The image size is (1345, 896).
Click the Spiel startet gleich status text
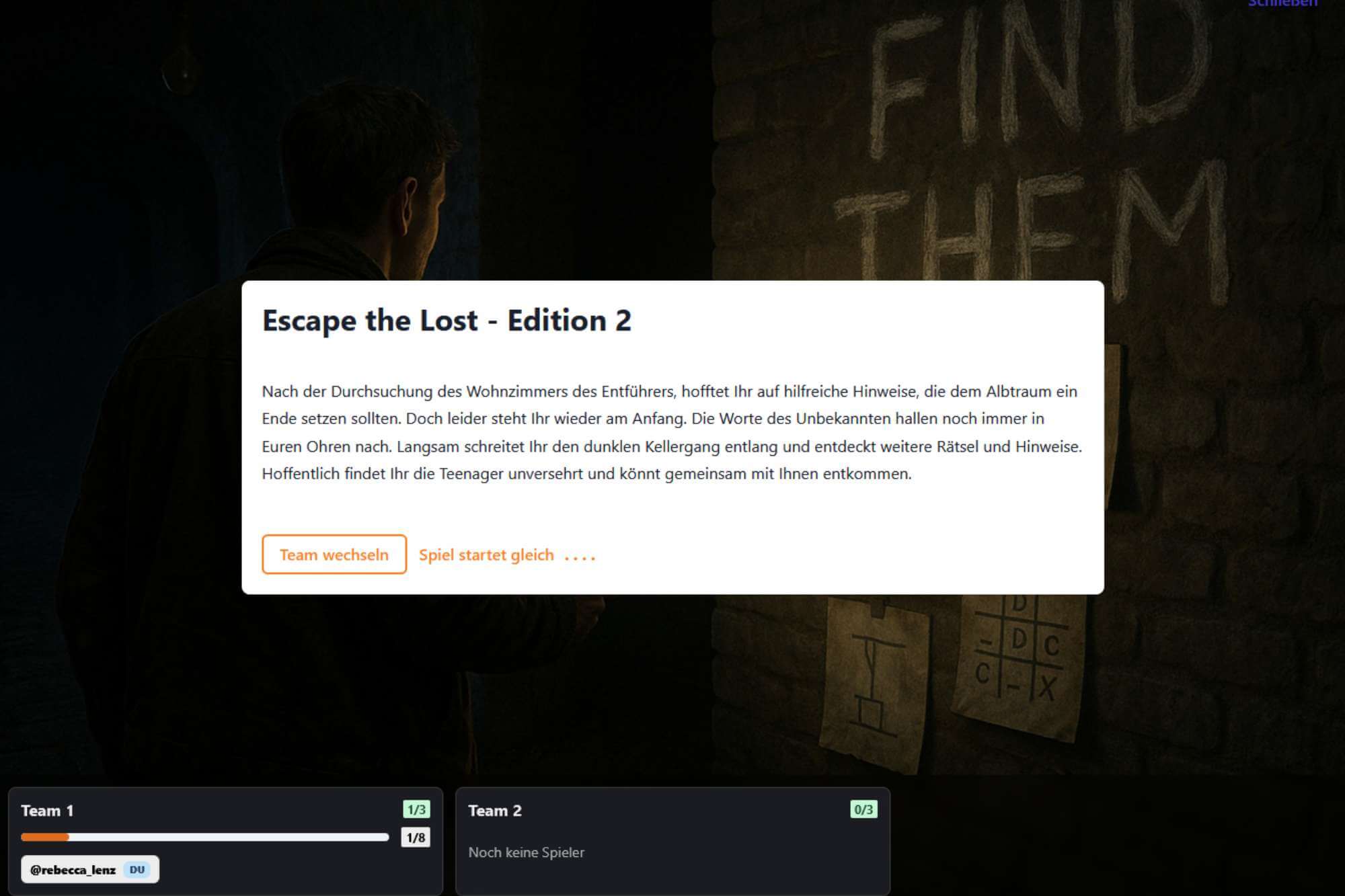pos(486,555)
